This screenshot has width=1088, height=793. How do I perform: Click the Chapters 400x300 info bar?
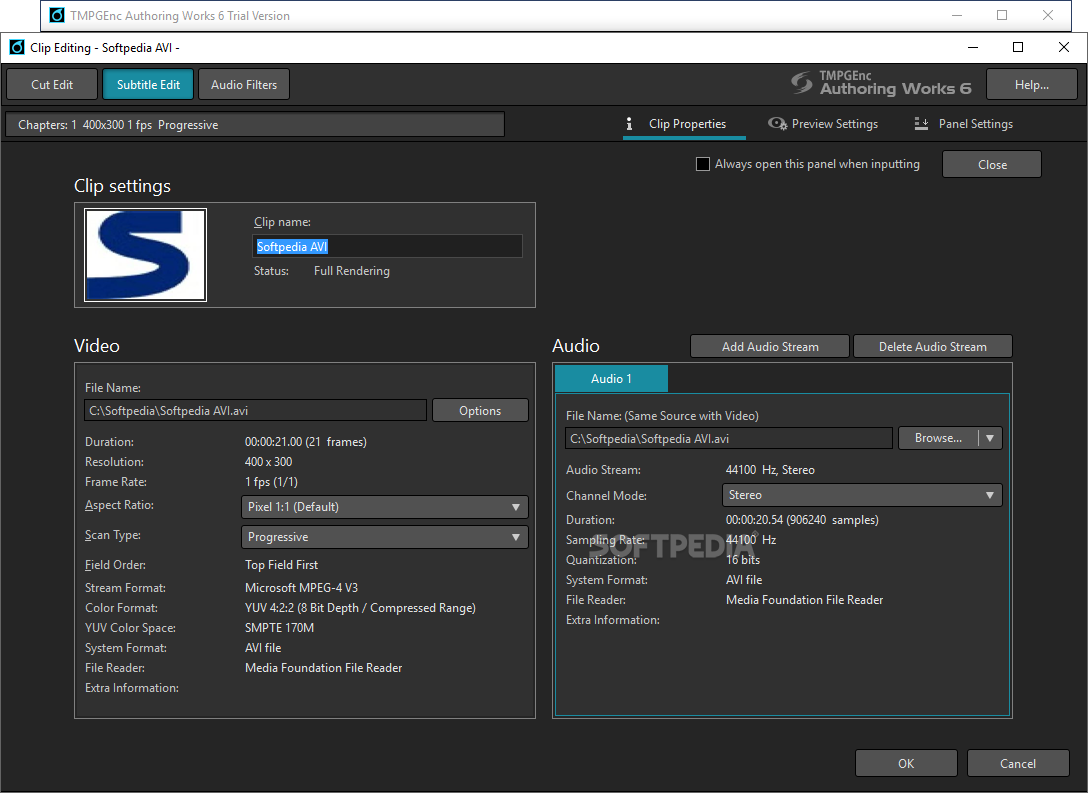[255, 124]
